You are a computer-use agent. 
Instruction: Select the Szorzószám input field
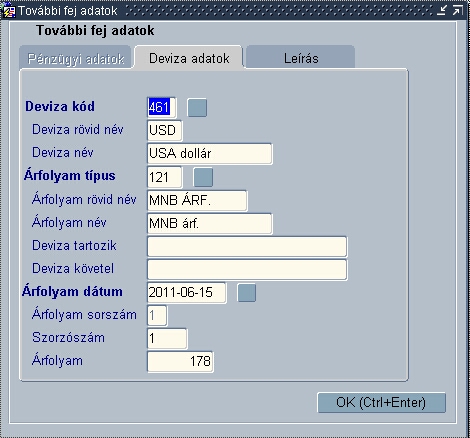[x=167, y=339]
